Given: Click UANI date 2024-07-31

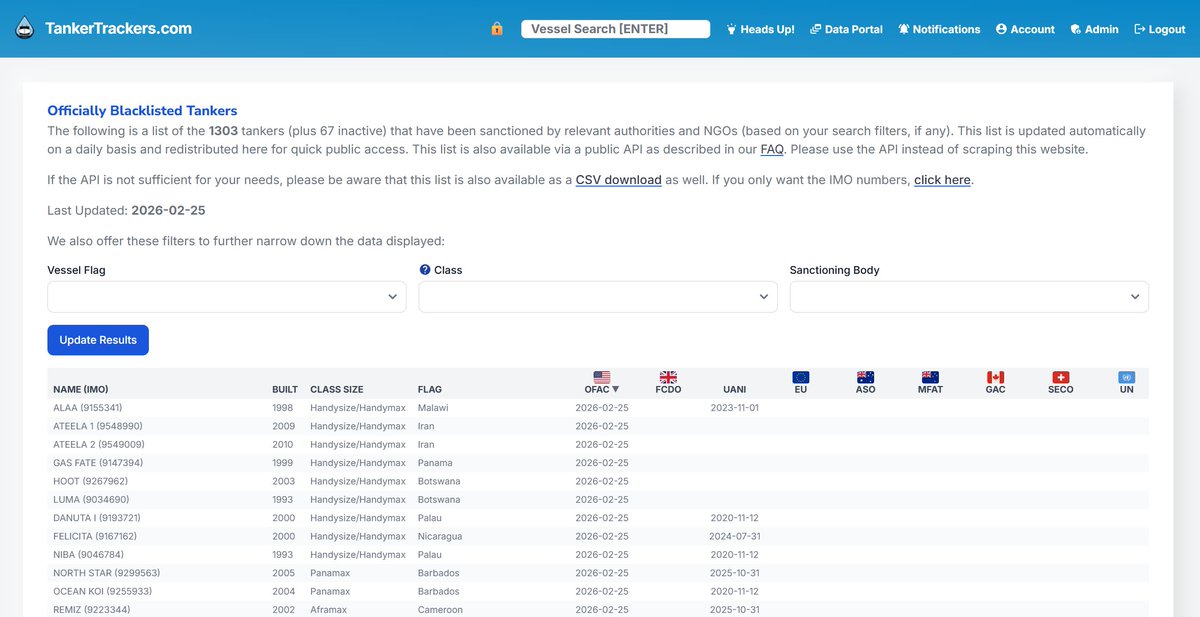Looking at the screenshot, I should [x=734, y=536].
